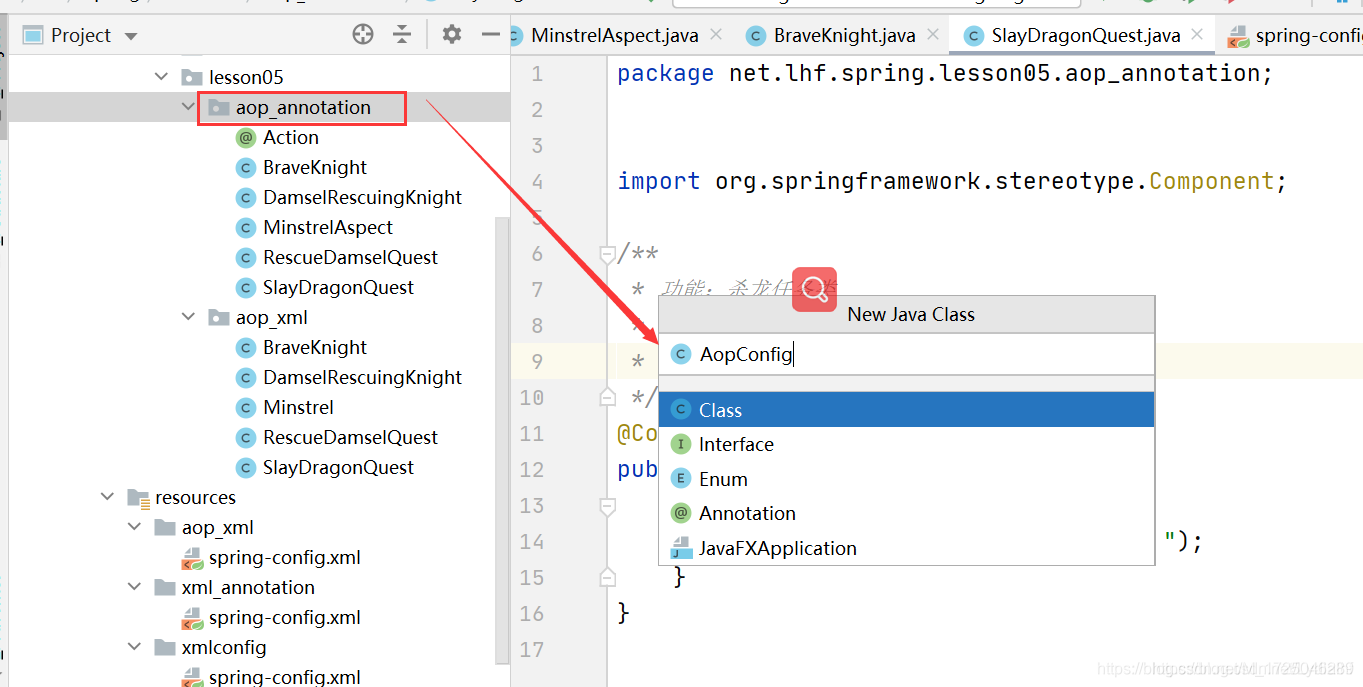
Task: Click the collapse all icon in Project panel
Action: [402, 35]
